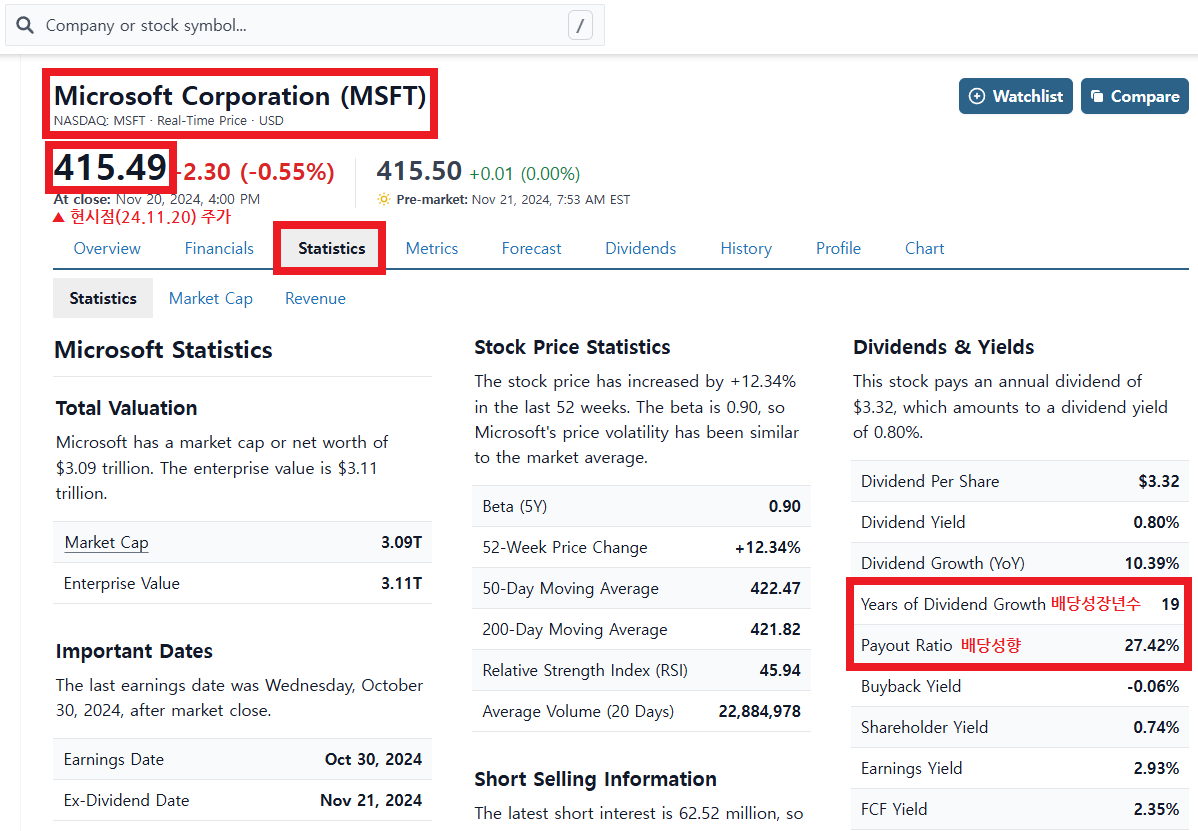1198x831 pixels.
Task: Click the Earnings Yield value 2.93%
Action: [1156, 768]
